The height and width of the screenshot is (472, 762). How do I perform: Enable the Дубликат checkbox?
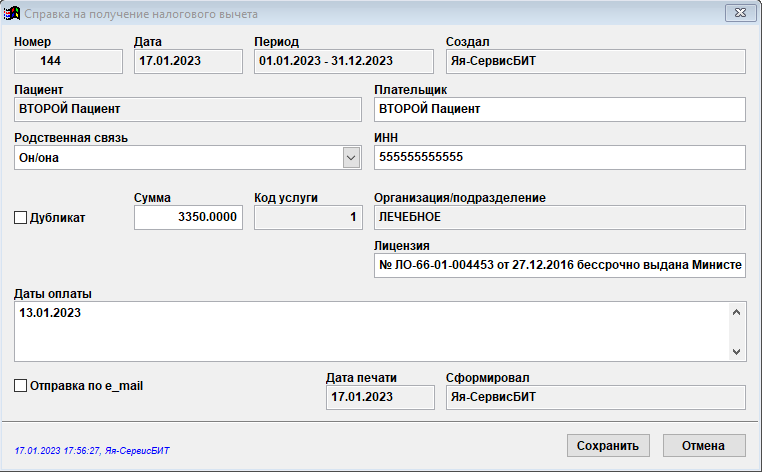tap(21, 217)
